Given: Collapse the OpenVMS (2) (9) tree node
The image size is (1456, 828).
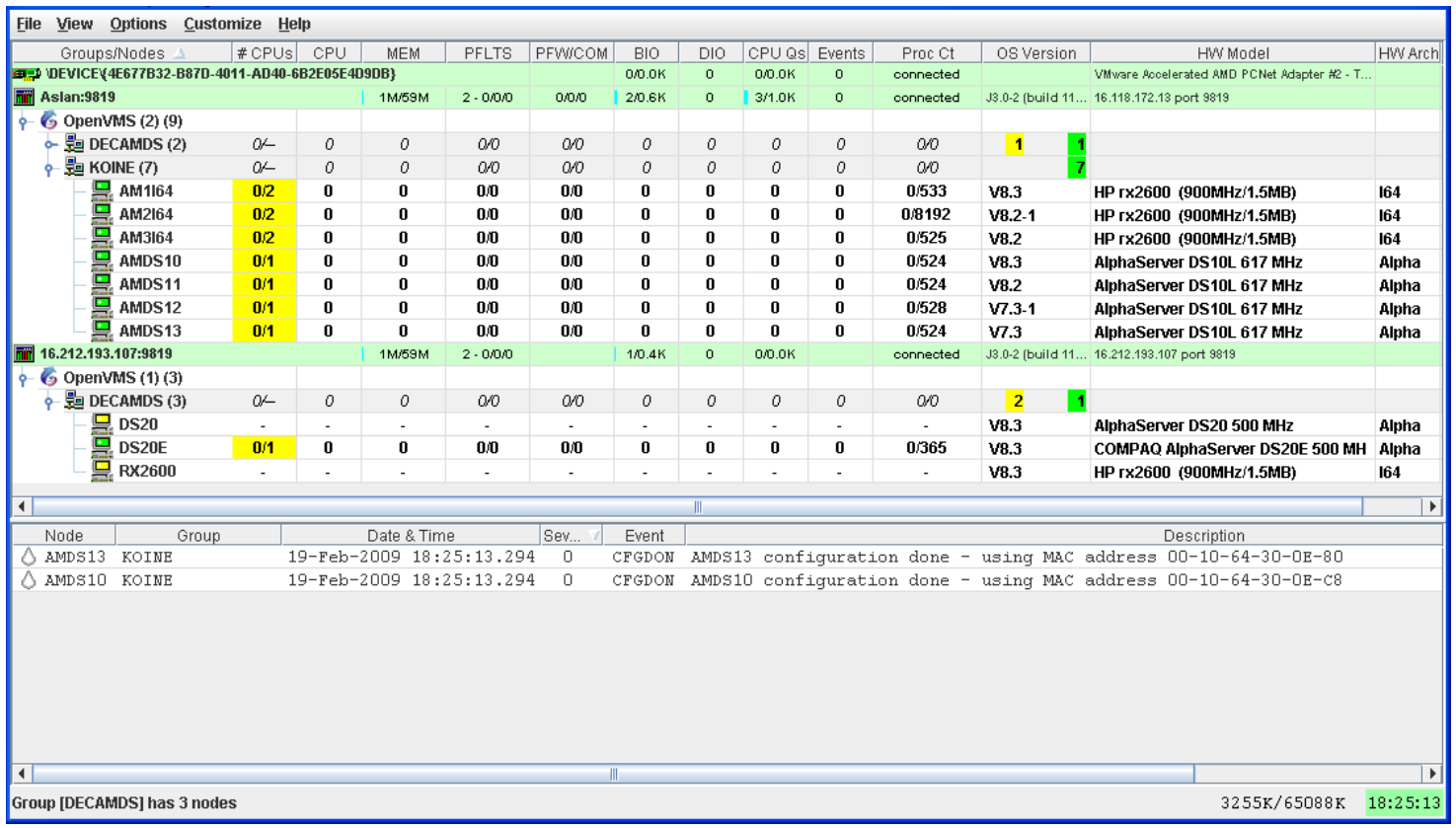Looking at the screenshot, I should [24, 121].
